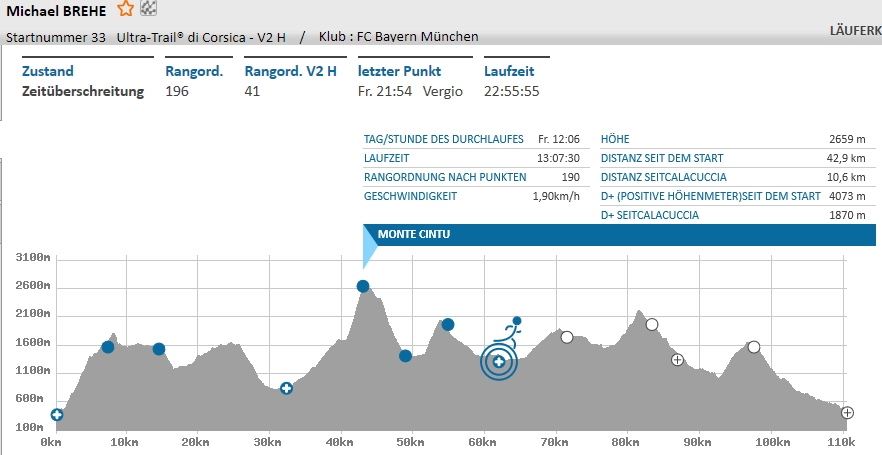Screen dimensions: 882x455
Task: Select the unreached checkpoint marker near 71km
Action: pyautogui.click(x=567, y=337)
